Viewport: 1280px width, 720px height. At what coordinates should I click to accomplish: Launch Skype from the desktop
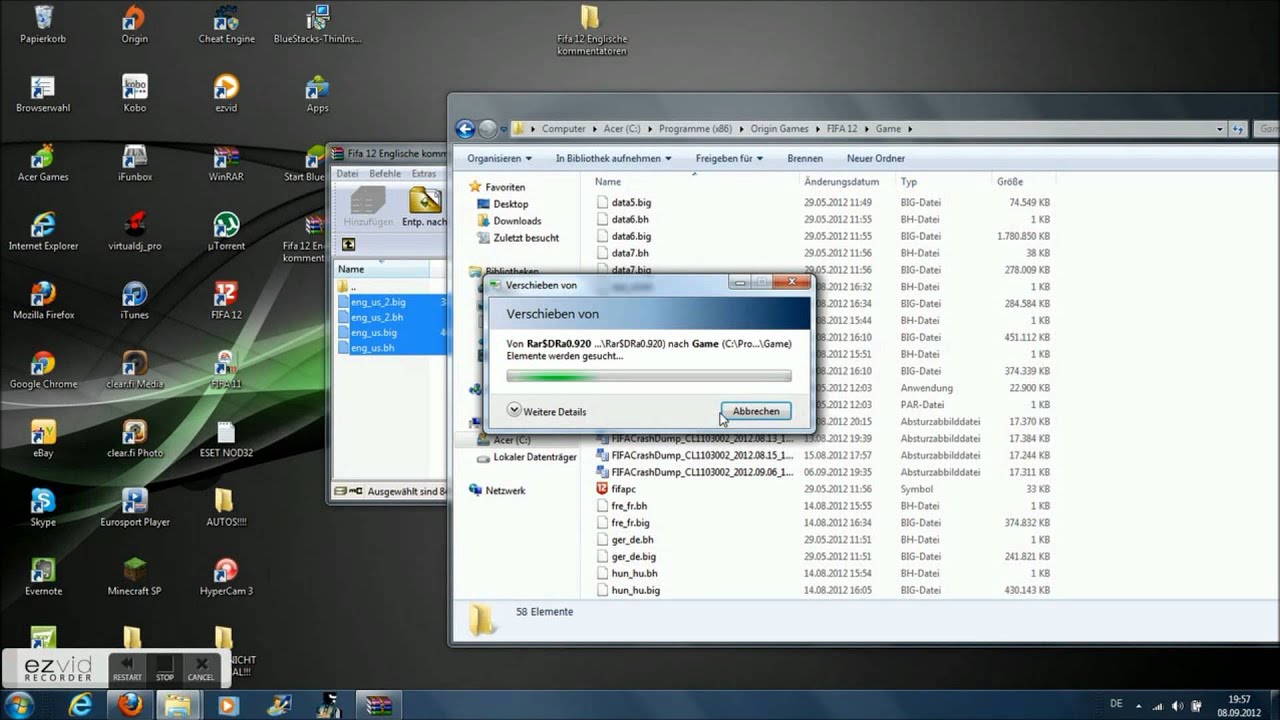click(43, 508)
